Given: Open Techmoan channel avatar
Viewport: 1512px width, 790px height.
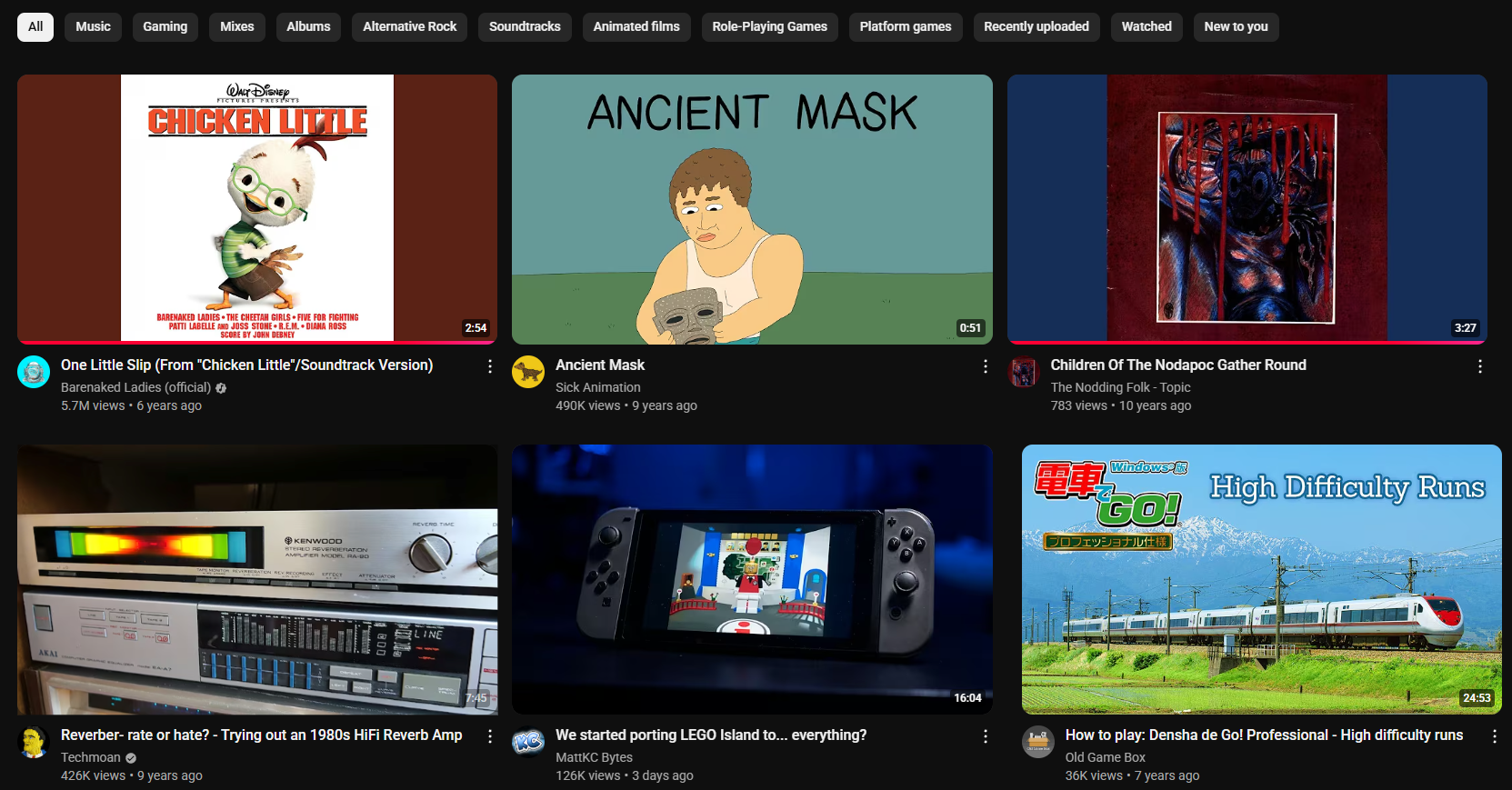Looking at the screenshot, I should point(34,742).
